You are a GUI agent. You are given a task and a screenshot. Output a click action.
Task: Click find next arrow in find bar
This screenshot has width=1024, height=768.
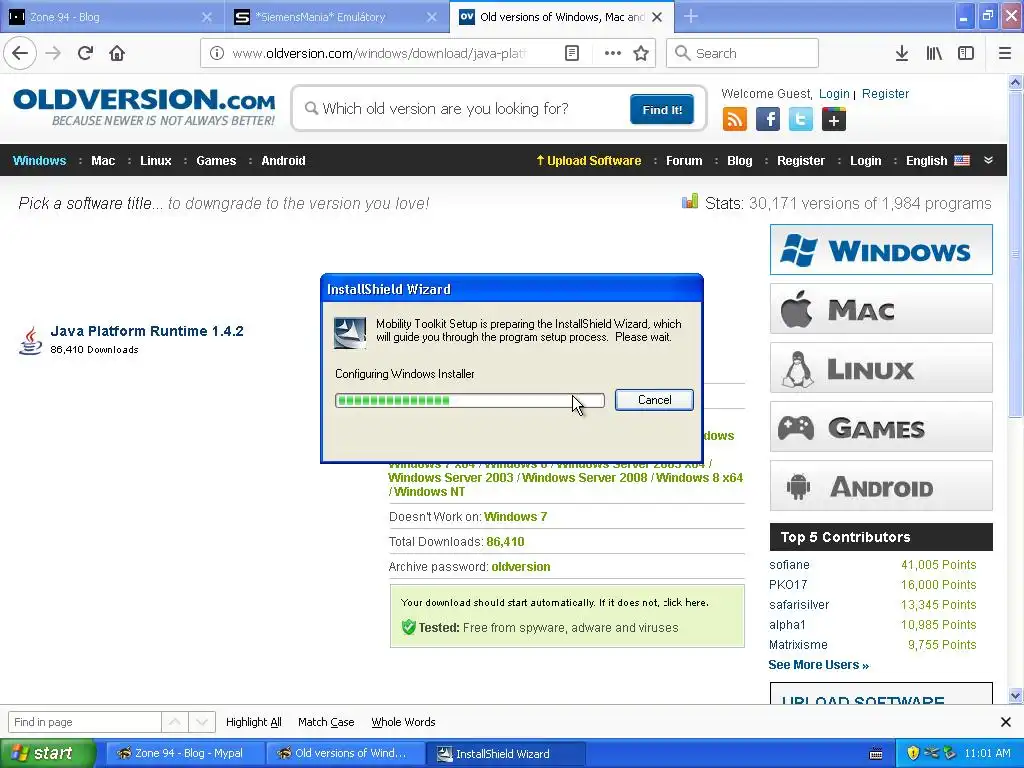tap(202, 722)
